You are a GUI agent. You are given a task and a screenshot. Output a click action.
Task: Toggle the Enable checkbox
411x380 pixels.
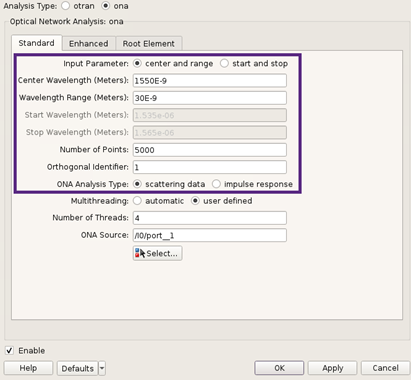tap(9, 351)
